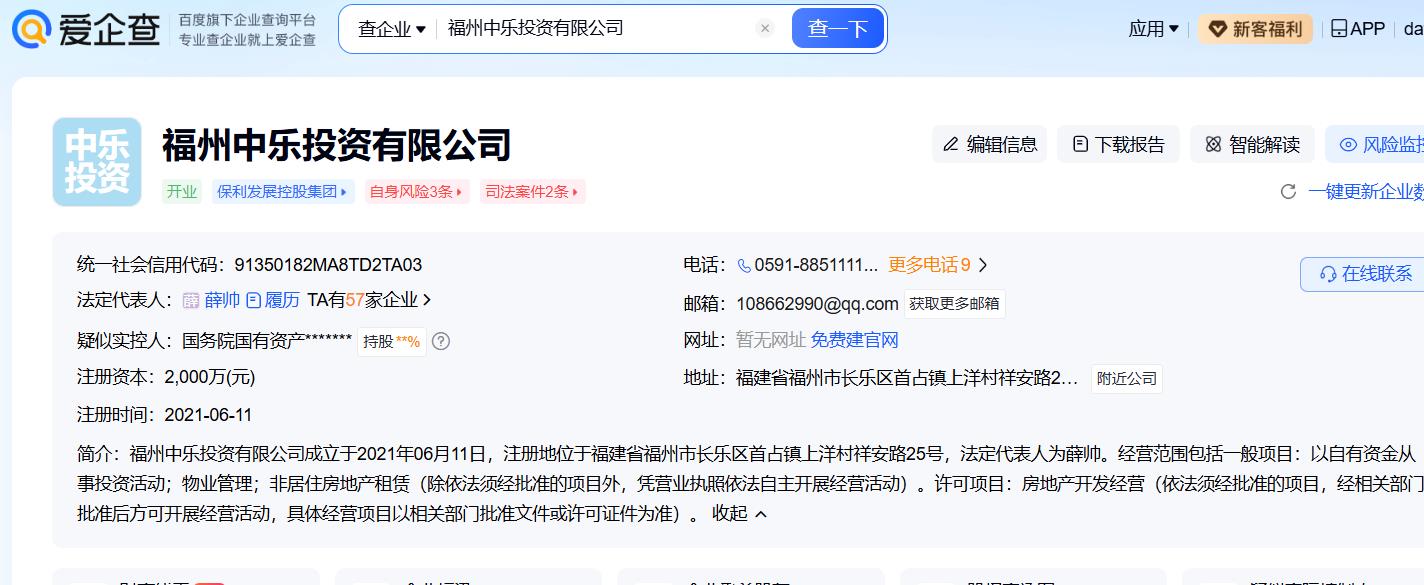Viewport: 1424px width, 585px height.
Task: Collapse the company intro with 收起
Action: tap(740, 513)
